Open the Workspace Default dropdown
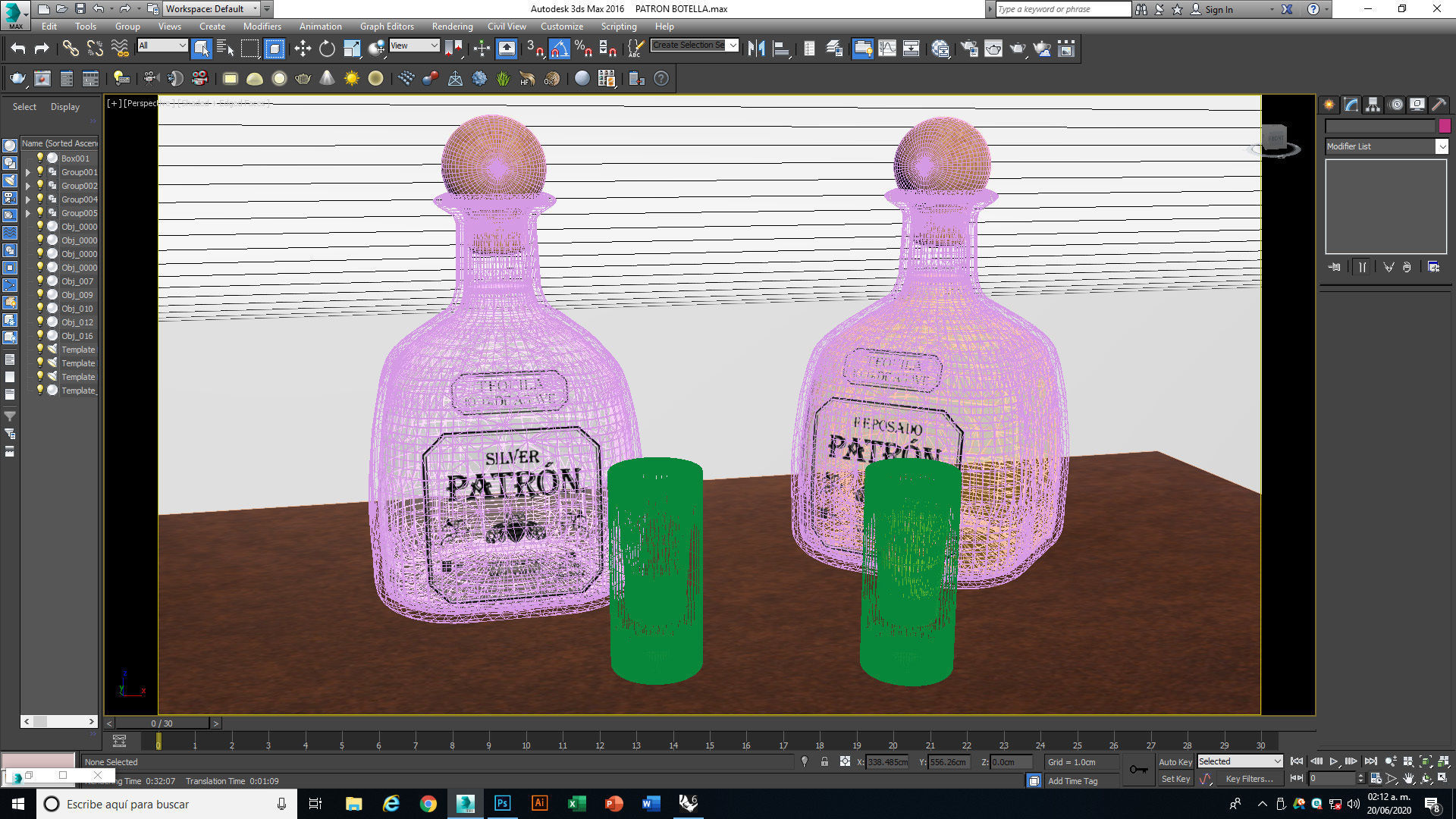The image size is (1456, 819). pos(211,9)
